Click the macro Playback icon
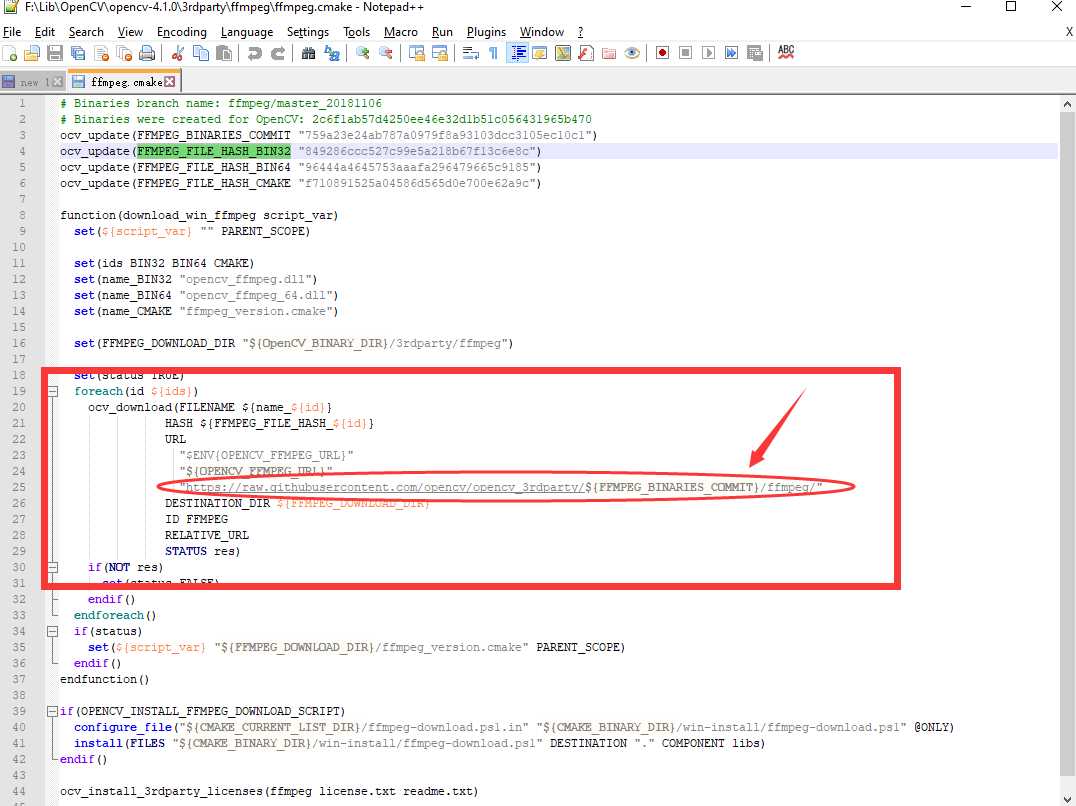The height and width of the screenshot is (806, 1076). [708, 54]
